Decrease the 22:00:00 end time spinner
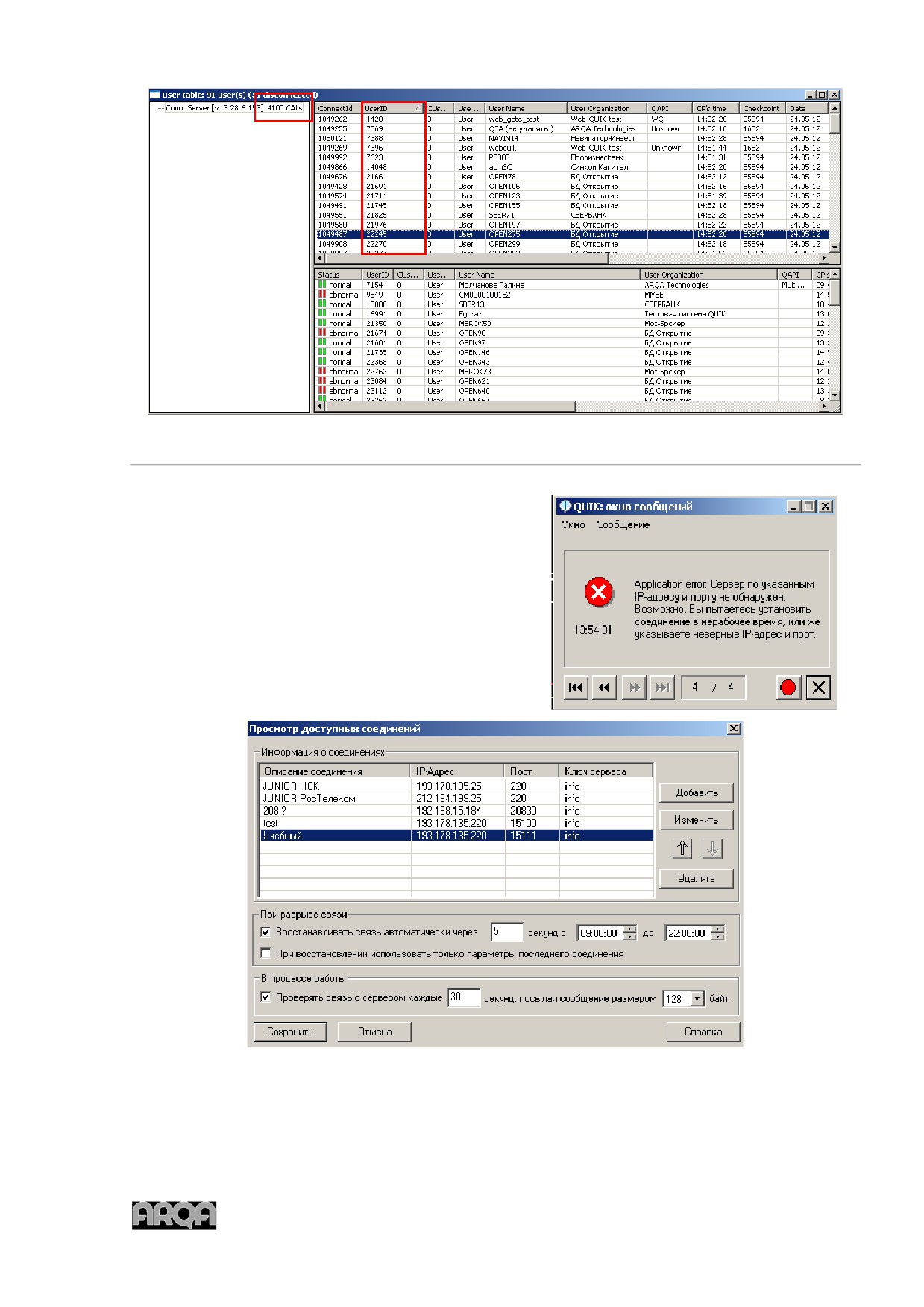 tap(717, 937)
